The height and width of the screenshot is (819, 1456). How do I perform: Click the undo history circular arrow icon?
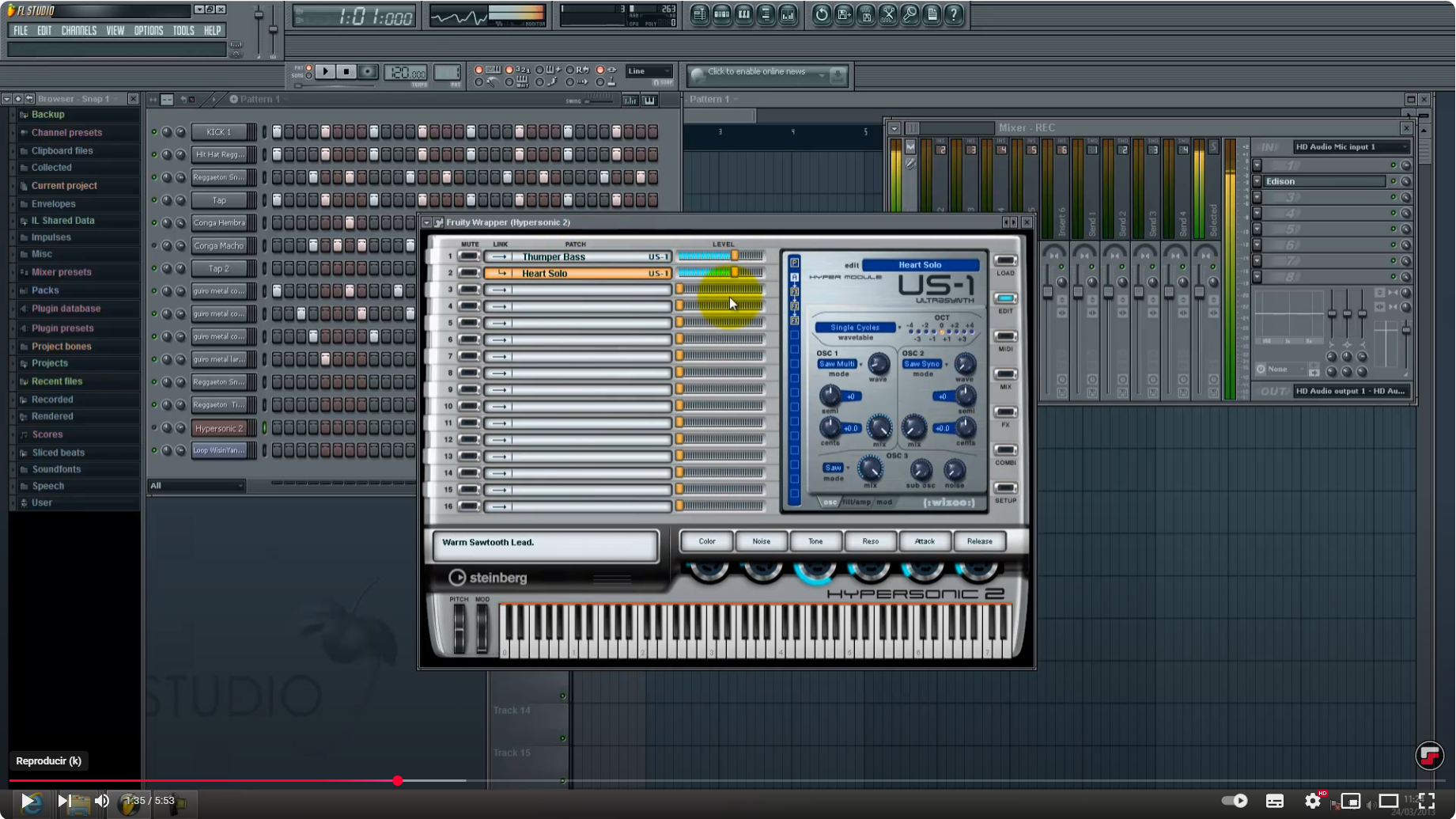[822, 14]
